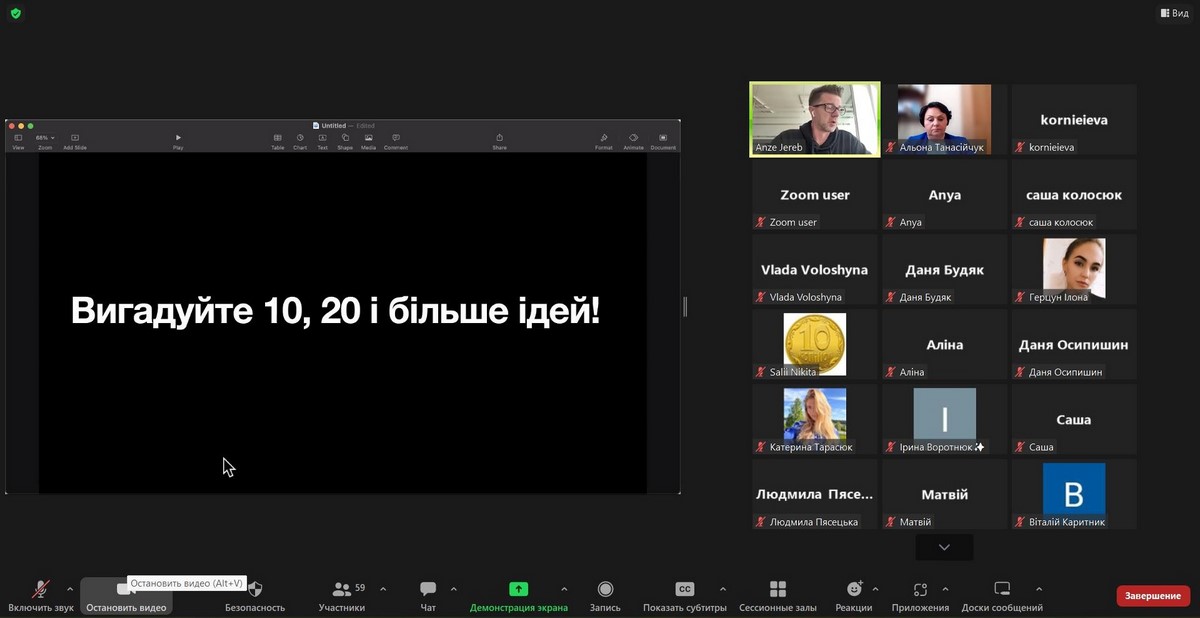Expand the arrow next to Участники
1200x618 pixels.
point(383,589)
